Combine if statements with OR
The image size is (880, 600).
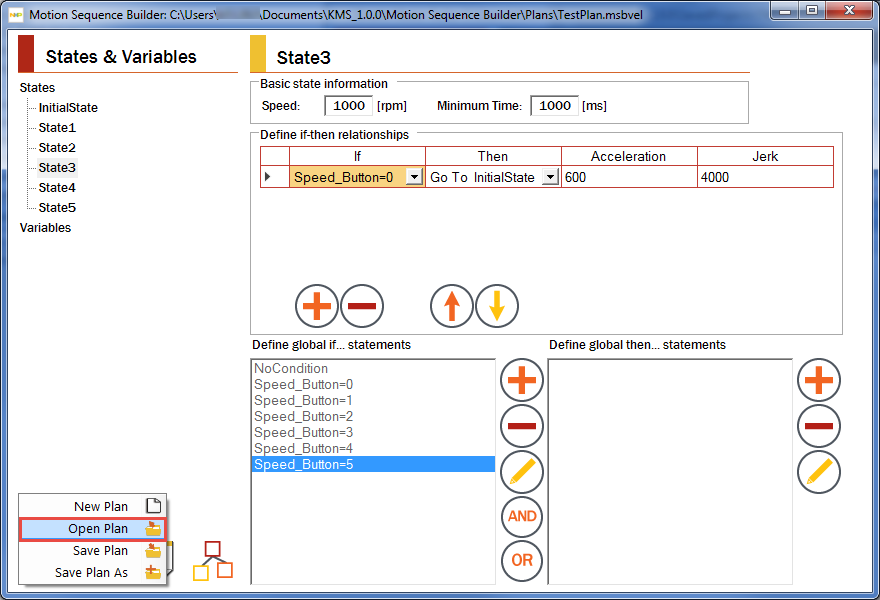522,560
